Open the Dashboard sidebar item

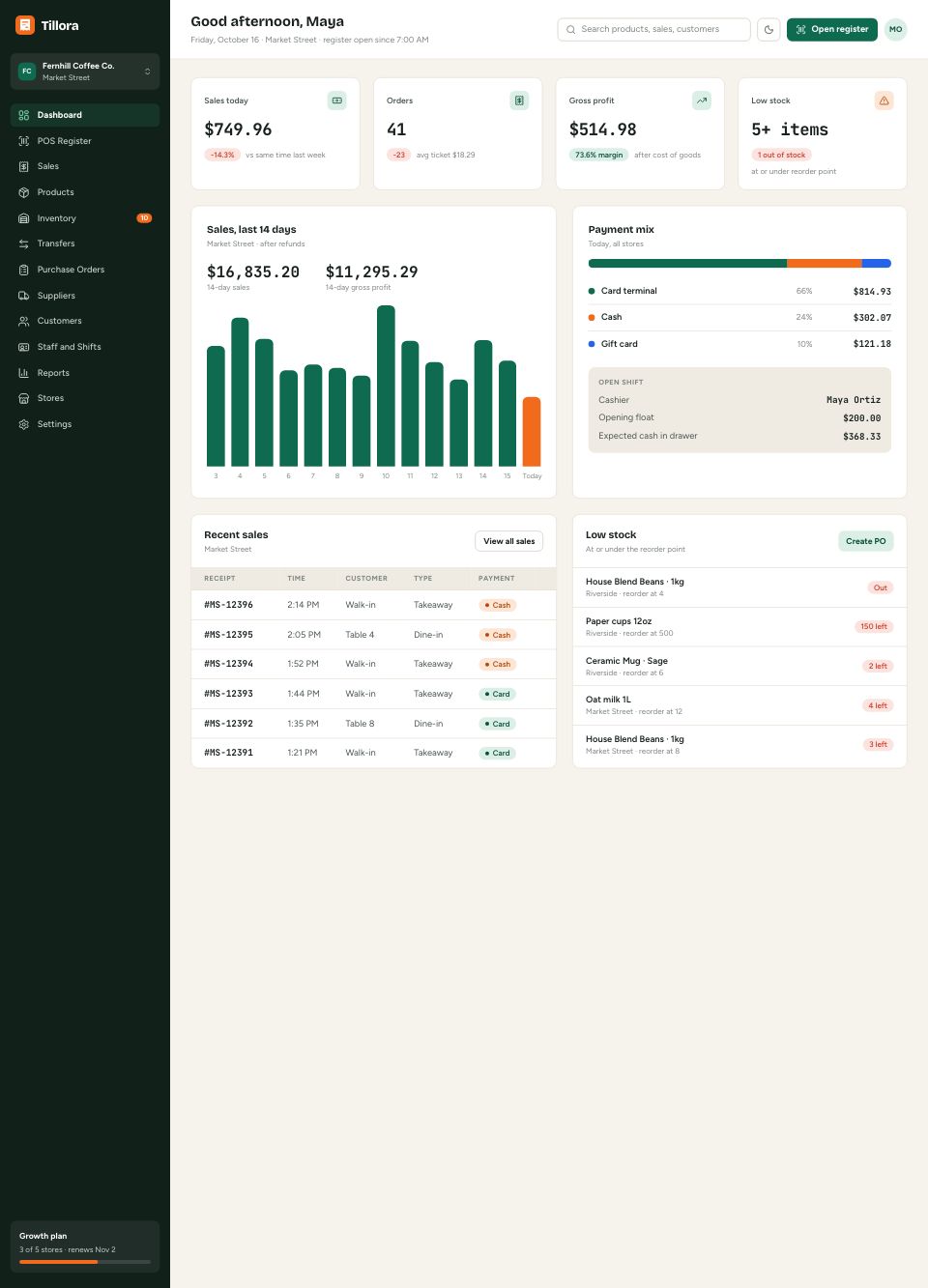pos(85,115)
